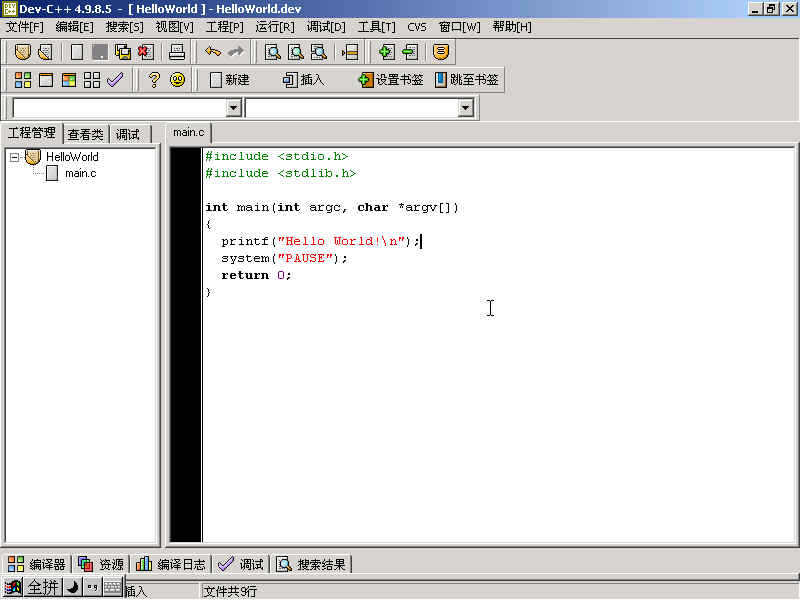Toggle the 全拼 input method mode
The height and width of the screenshot is (600, 800).
(42, 587)
